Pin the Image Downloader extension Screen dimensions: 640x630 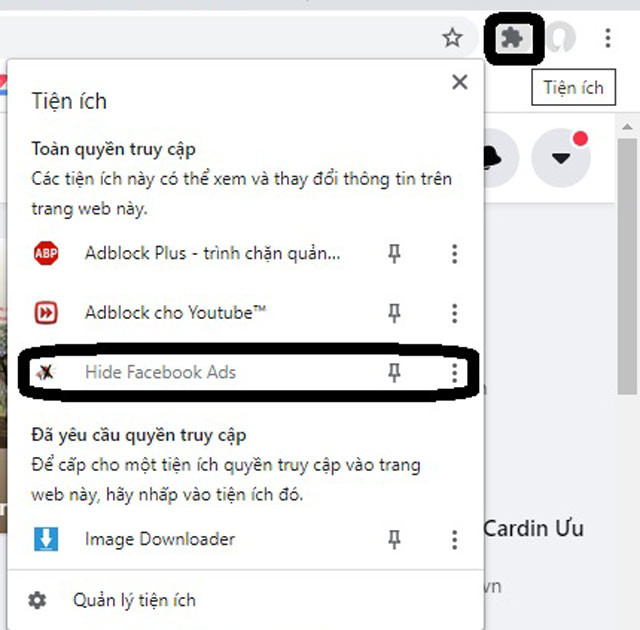coord(394,540)
